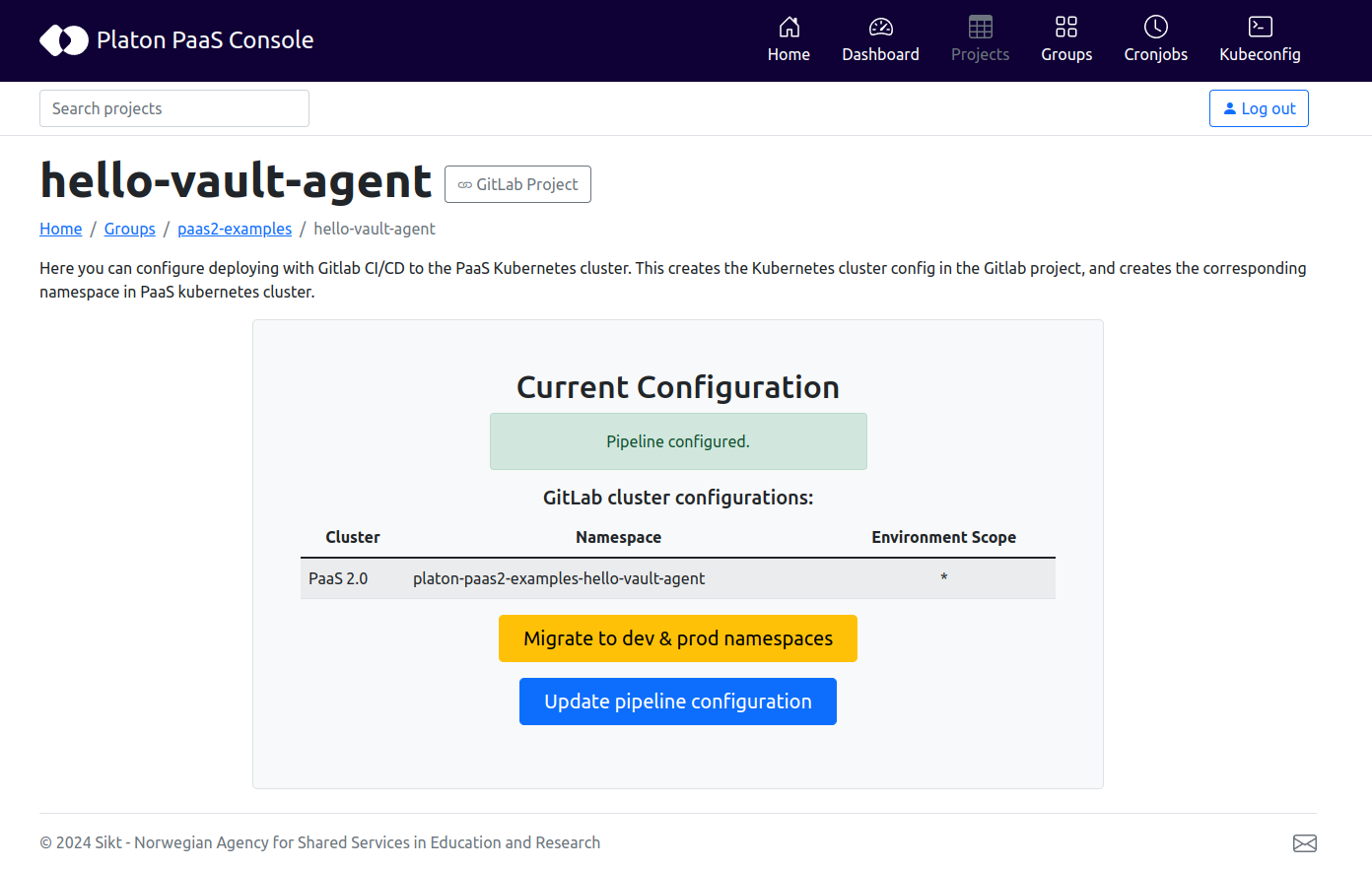Viewport: 1372px width, 869px height.
Task: Open the GitLab Project link button
Action: pos(517,184)
